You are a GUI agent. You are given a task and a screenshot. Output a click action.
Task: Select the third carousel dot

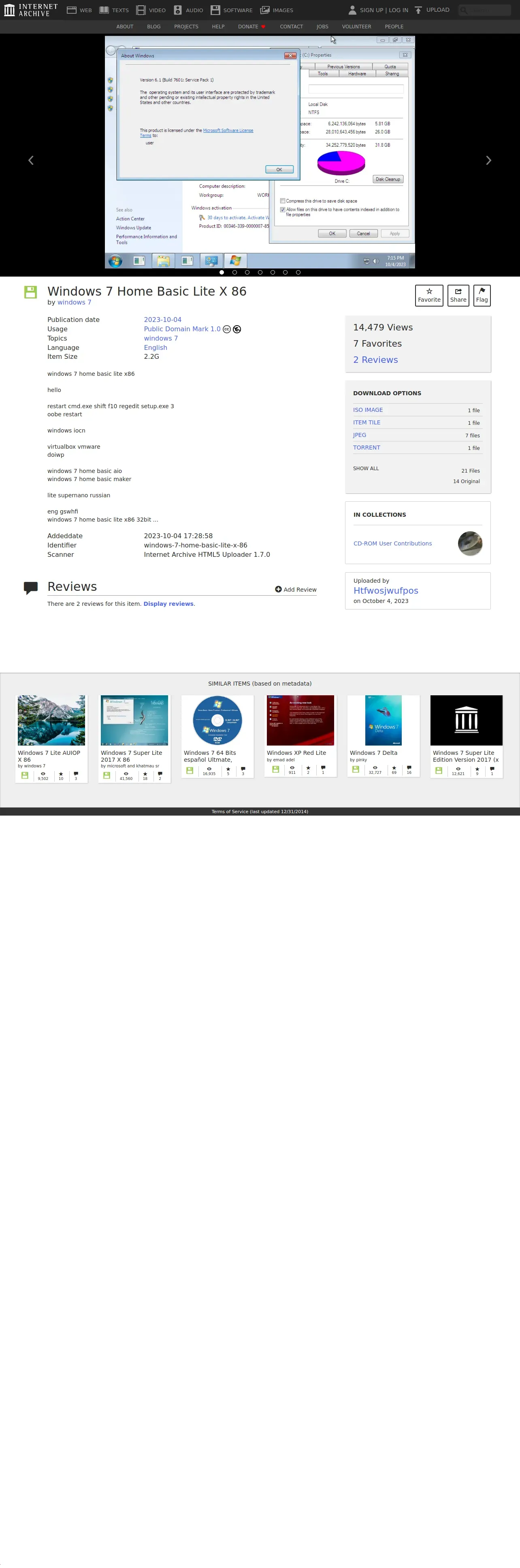(247, 272)
